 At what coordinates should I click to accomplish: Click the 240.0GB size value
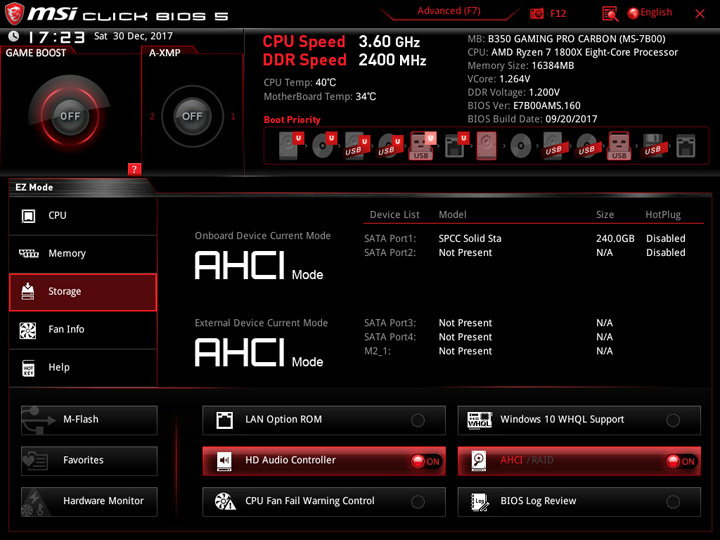coord(615,238)
